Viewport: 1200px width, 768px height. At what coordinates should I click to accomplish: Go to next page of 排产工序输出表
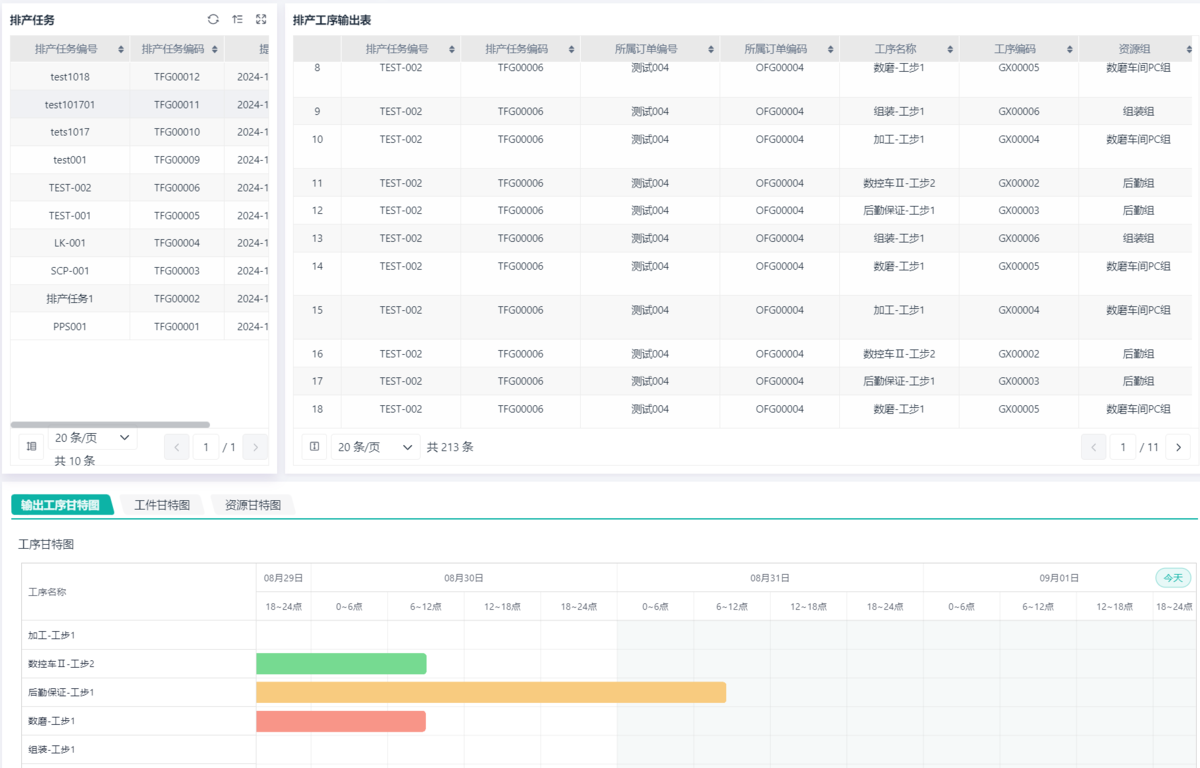(1179, 447)
